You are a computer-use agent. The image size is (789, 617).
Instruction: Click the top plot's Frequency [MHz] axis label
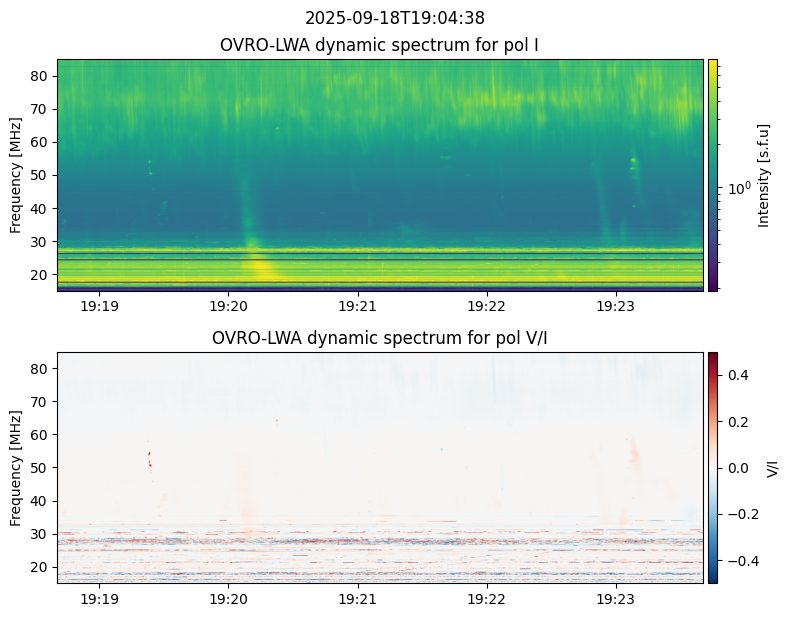click(x=16, y=175)
